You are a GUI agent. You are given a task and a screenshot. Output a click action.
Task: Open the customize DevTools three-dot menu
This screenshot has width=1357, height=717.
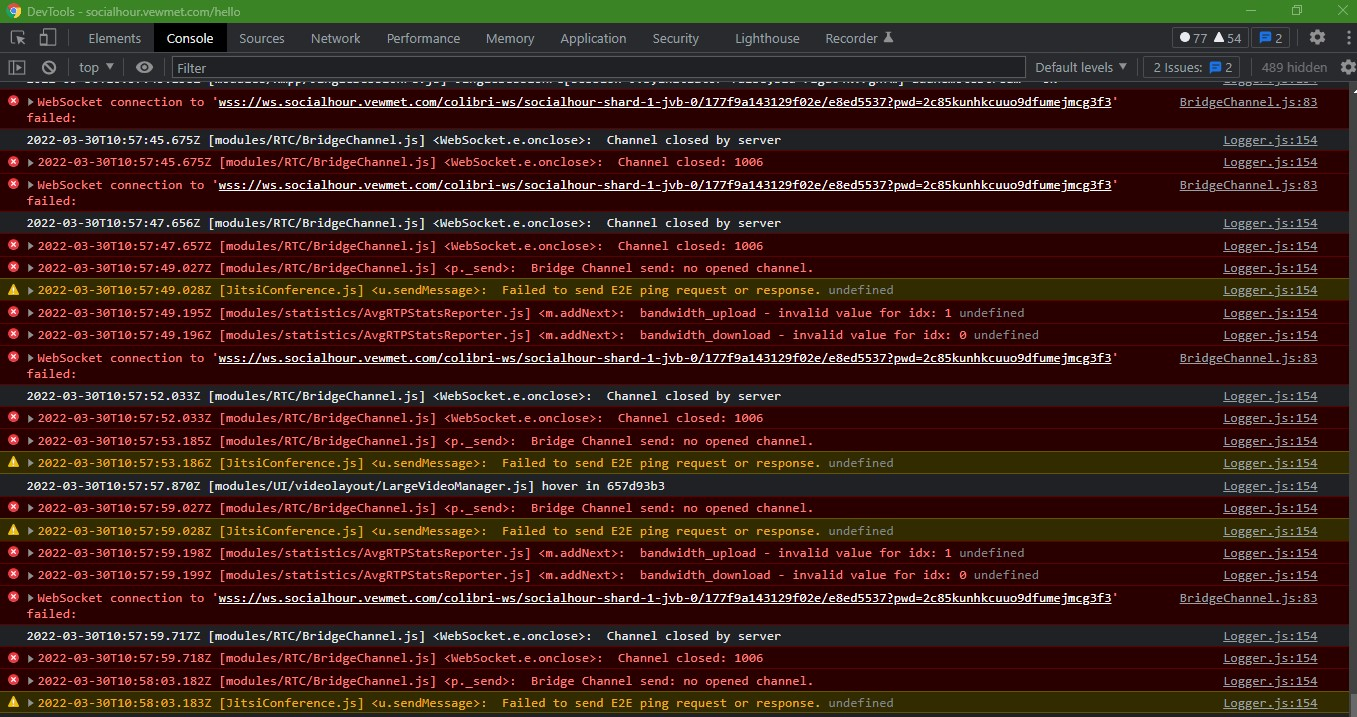(x=1348, y=36)
